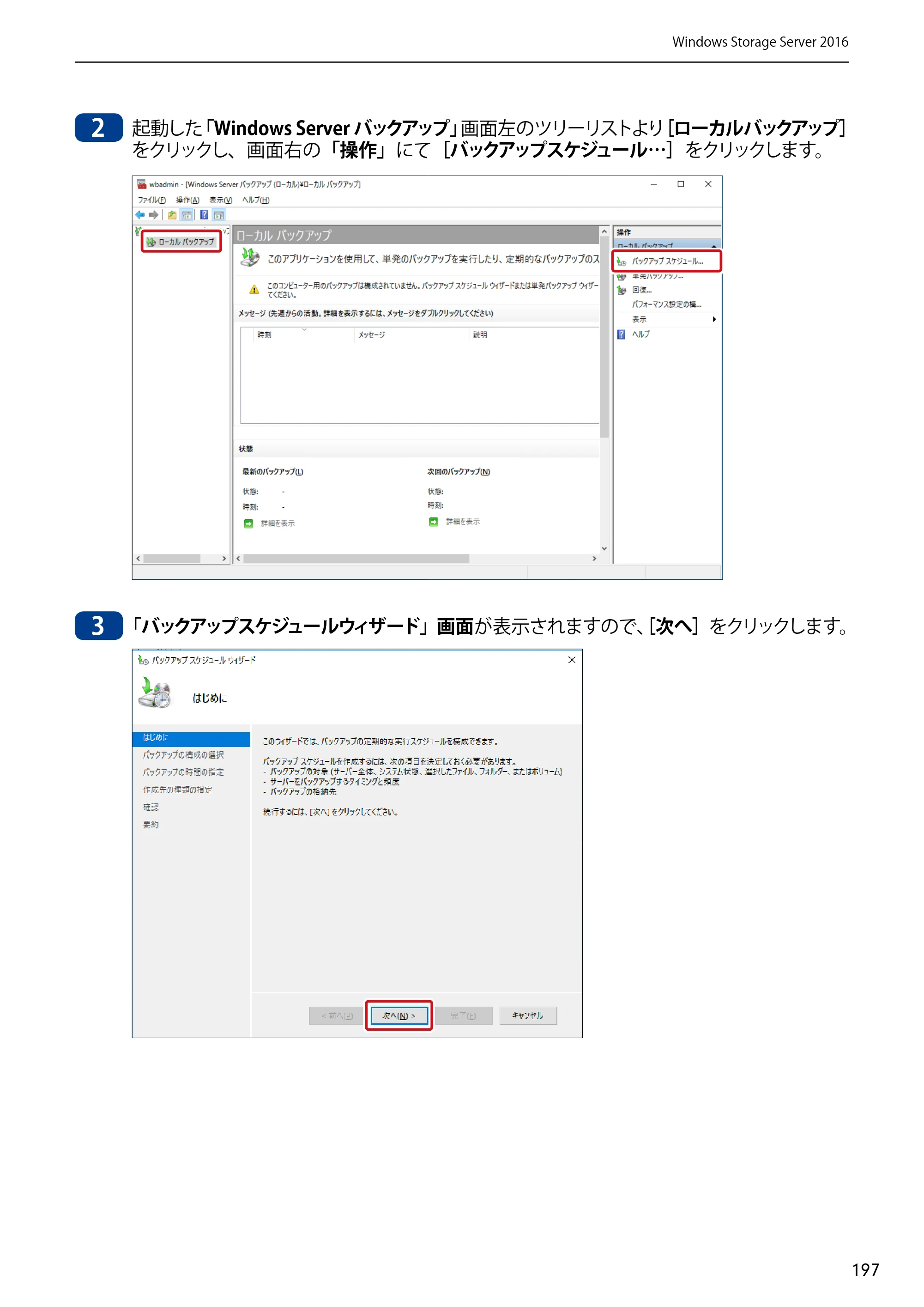Open the ヘルプ(H) menu
Image resolution: width=924 pixels, height=1307 pixels.
click(255, 200)
